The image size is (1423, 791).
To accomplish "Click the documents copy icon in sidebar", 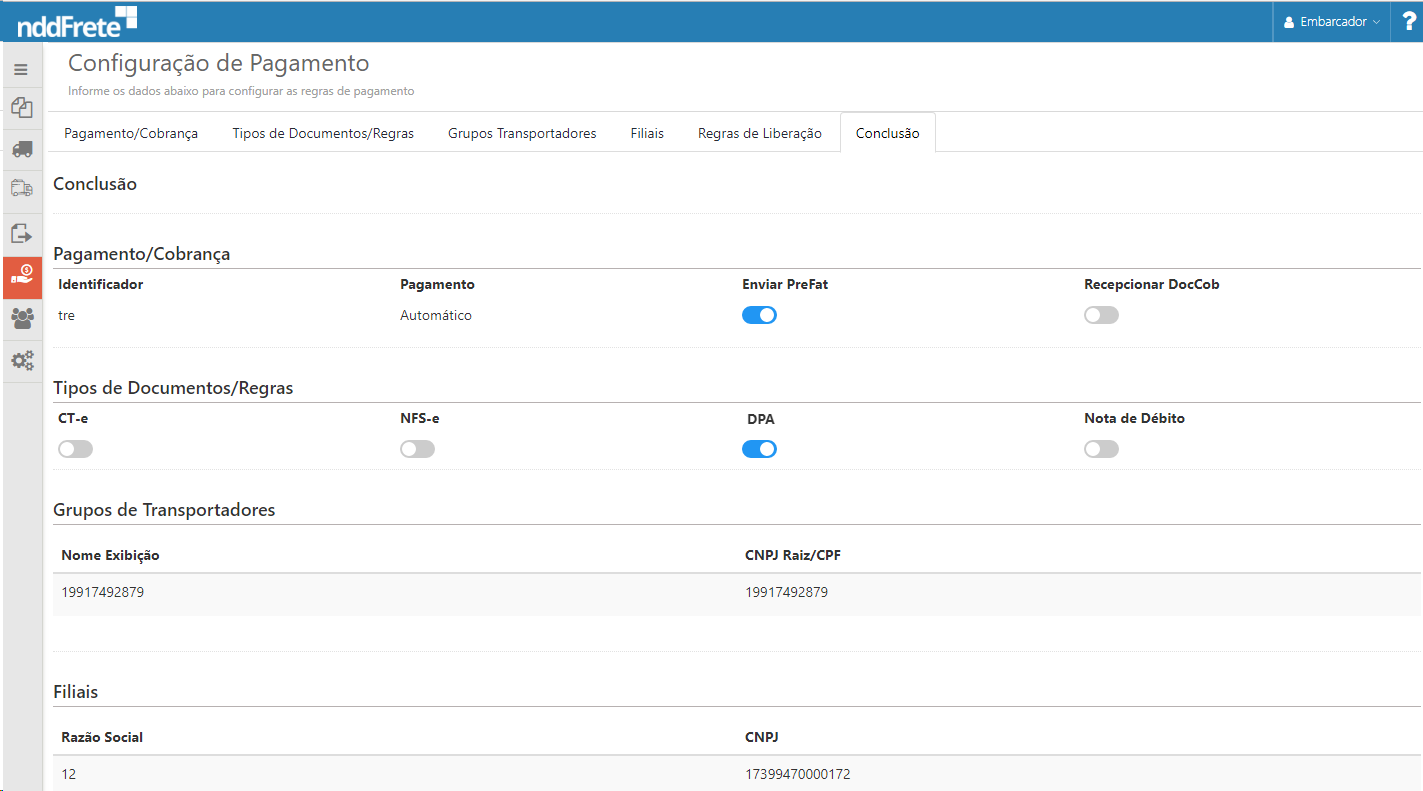I will click(x=21, y=108).
